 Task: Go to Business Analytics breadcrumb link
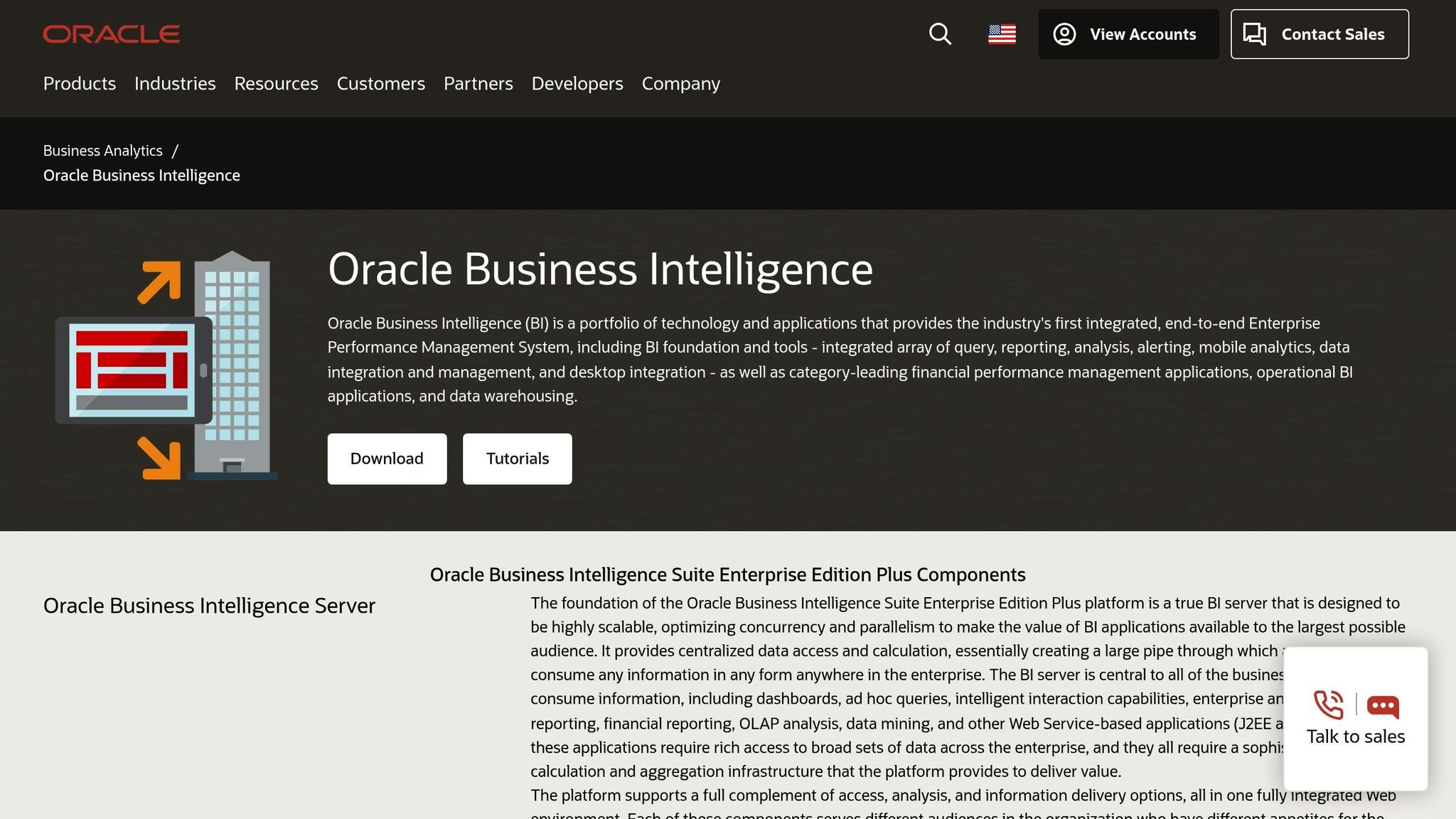(x=103, y=151)
